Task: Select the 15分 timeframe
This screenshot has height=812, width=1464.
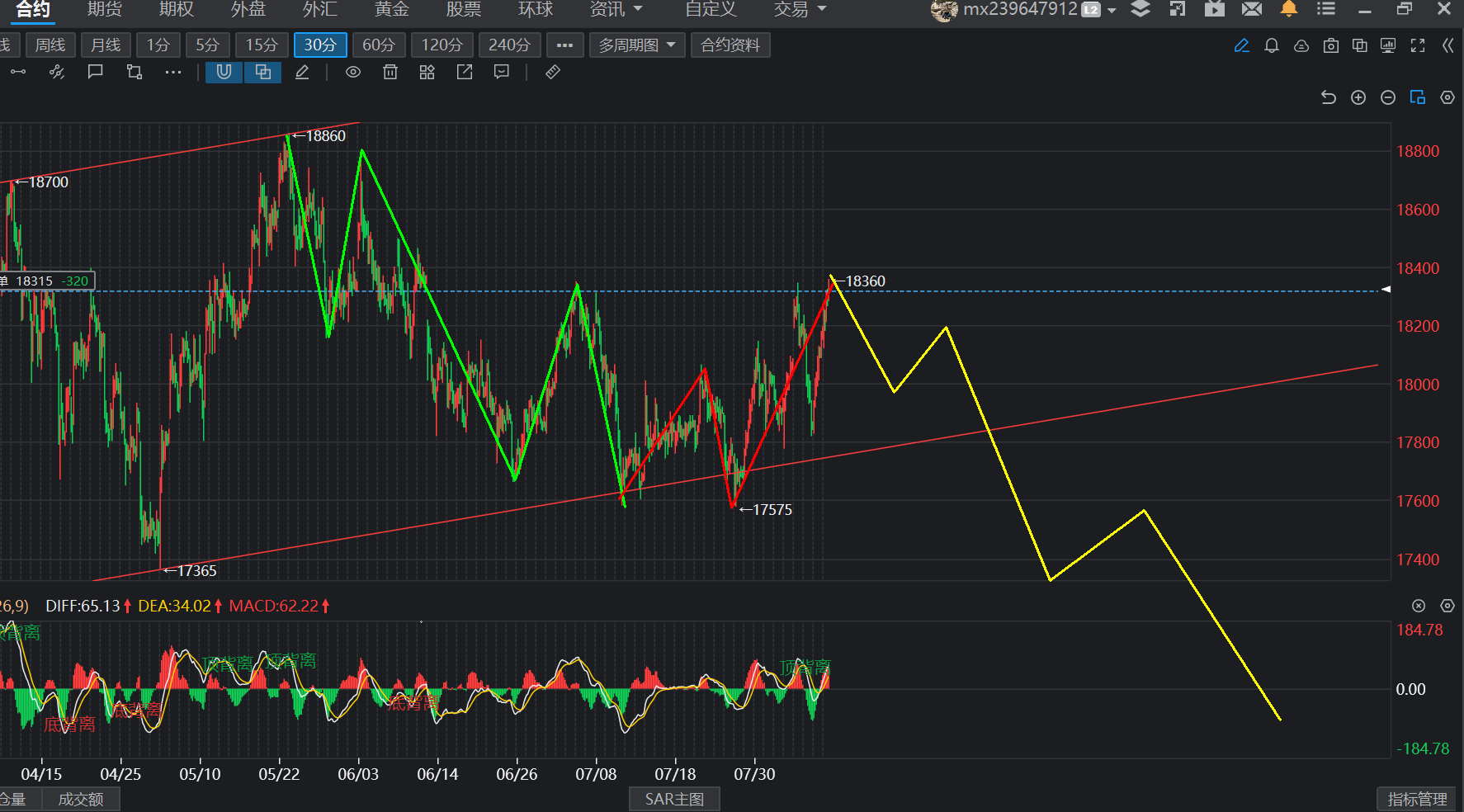Action: pos(262,45)
